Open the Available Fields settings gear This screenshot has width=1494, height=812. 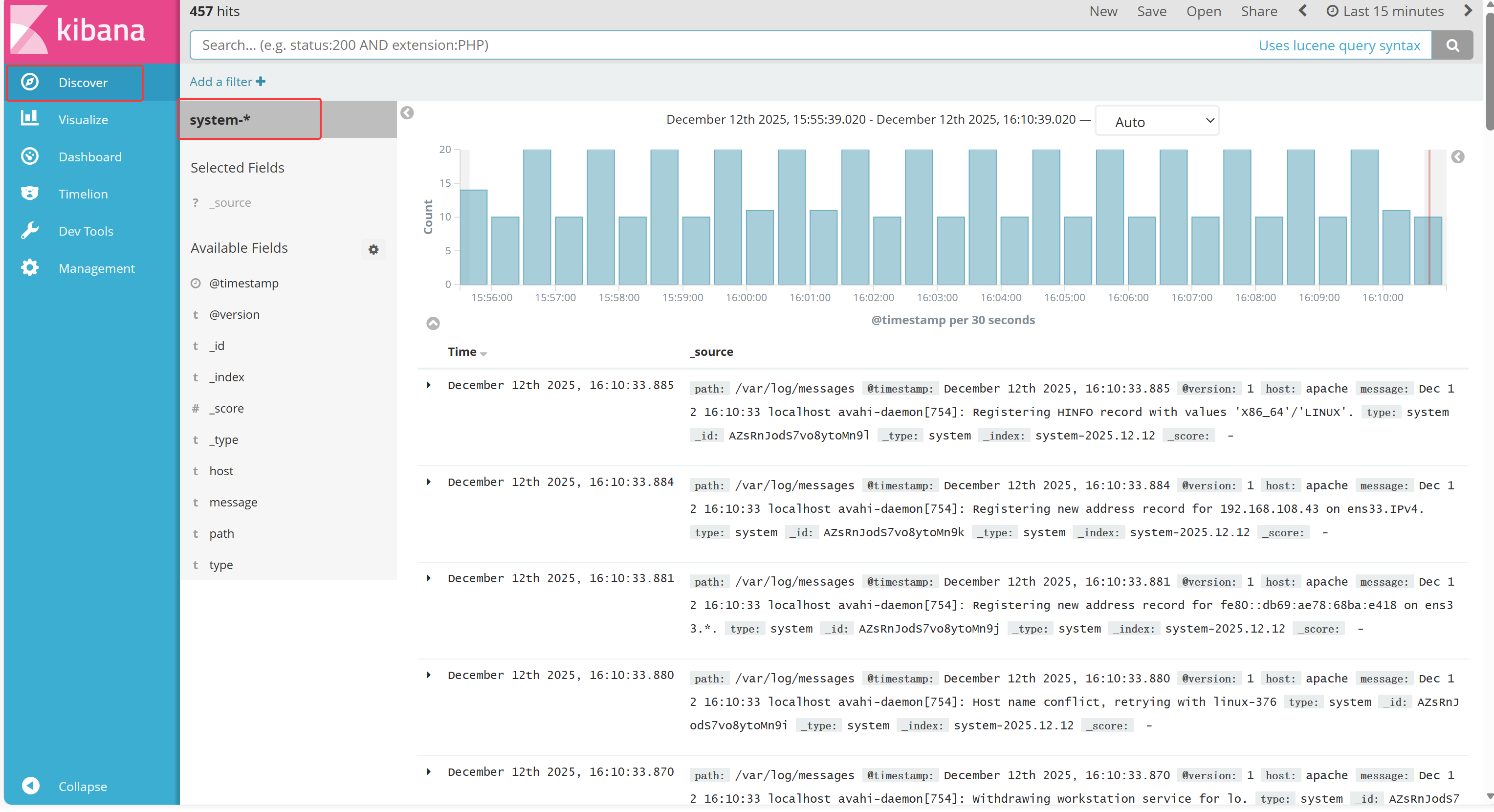(373, 249)
